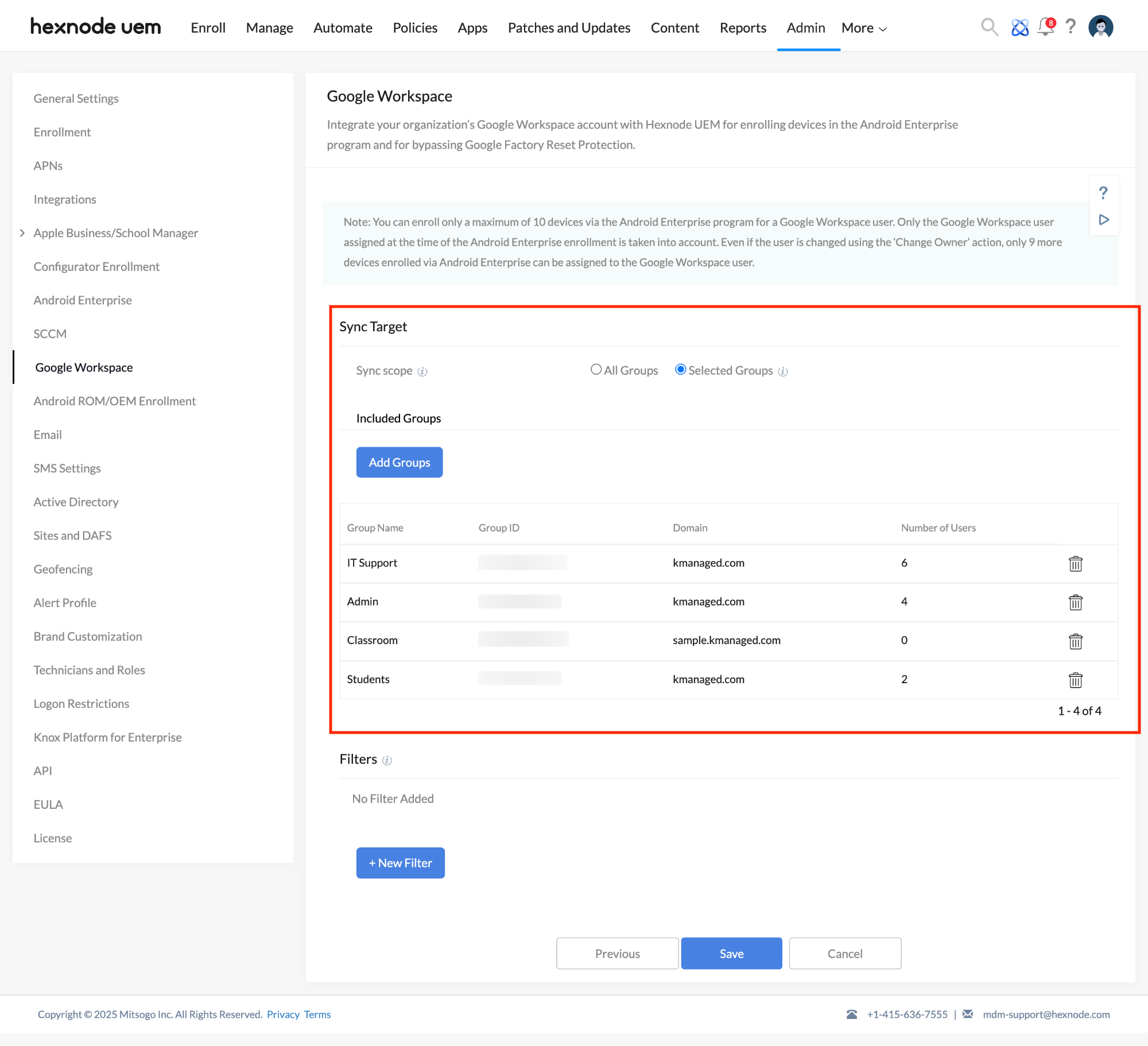Open License in sidebar

(x=53, y=838)
